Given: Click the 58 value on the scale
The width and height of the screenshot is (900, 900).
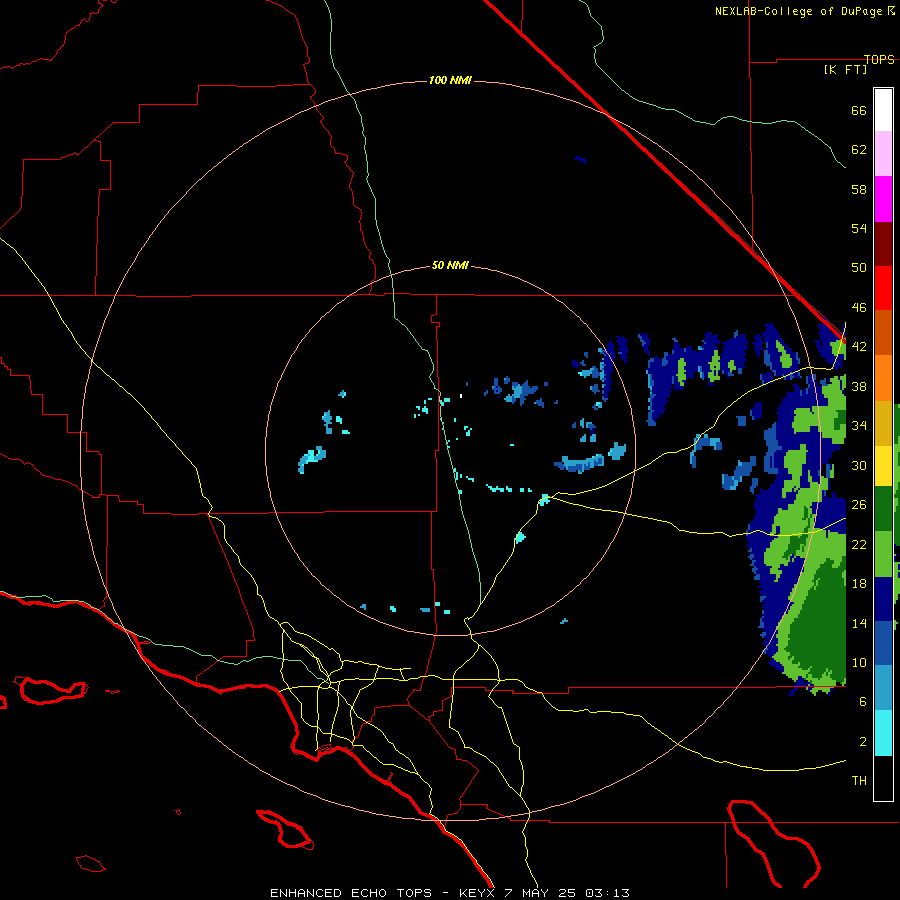Looking at the screenshot, I should pos(859,189).
